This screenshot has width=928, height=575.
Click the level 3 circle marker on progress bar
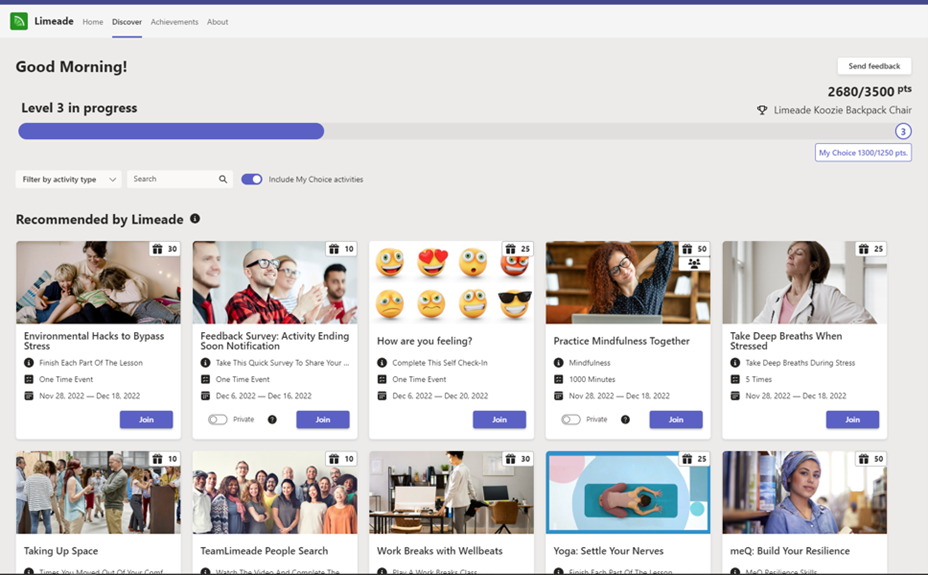903,131
